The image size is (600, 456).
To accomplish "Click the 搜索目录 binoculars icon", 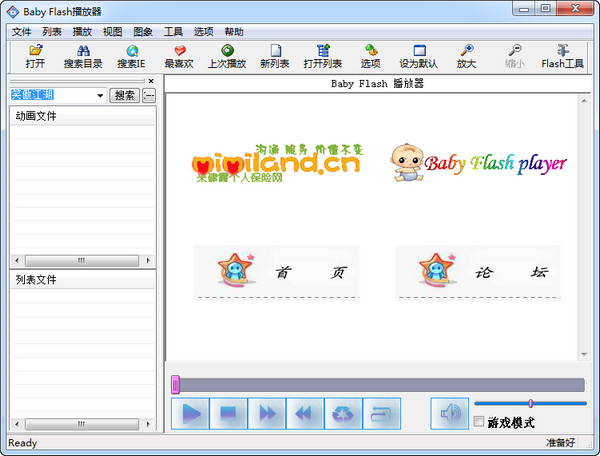I will tap(83, 57).
